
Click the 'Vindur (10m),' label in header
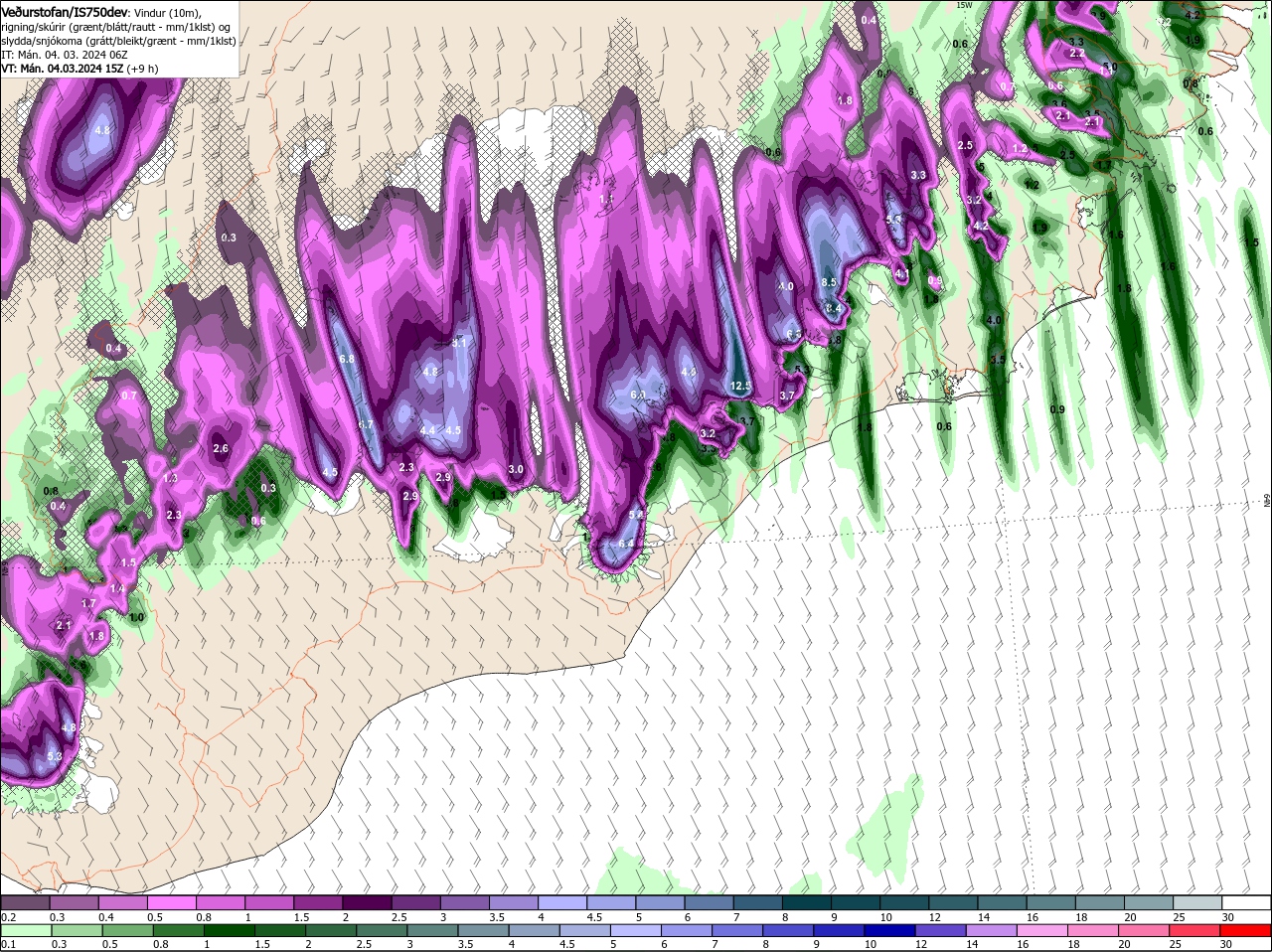point(168,12)
